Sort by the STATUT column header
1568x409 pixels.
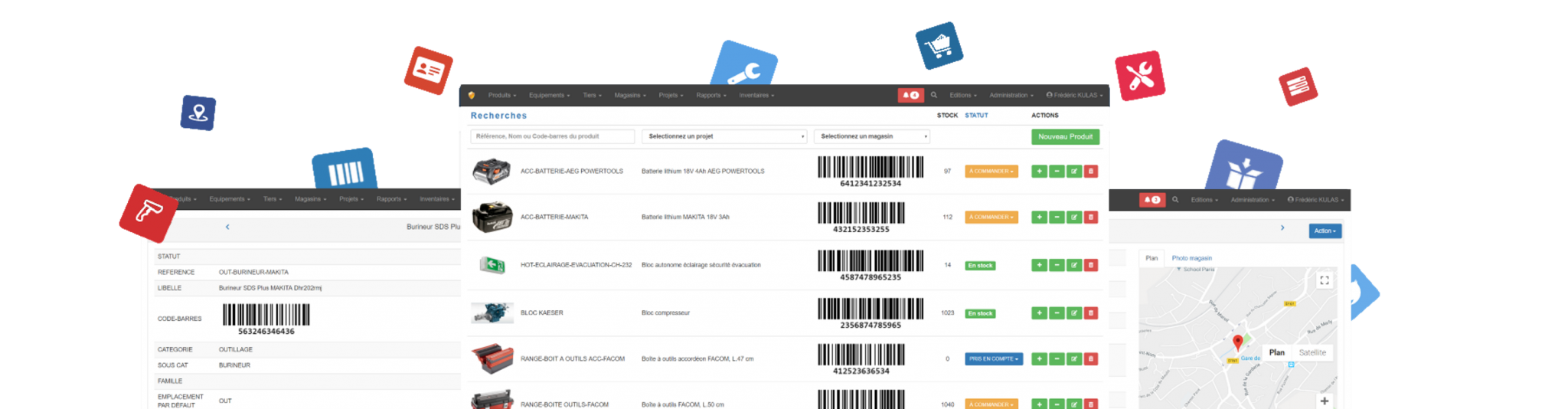coord(976,116)
